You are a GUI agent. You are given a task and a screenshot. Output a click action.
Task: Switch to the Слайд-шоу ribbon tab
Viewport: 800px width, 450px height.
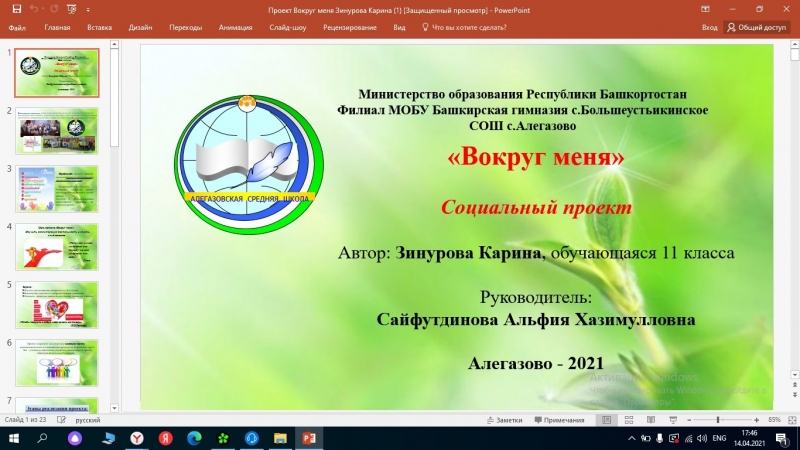[x=288, y=28]
